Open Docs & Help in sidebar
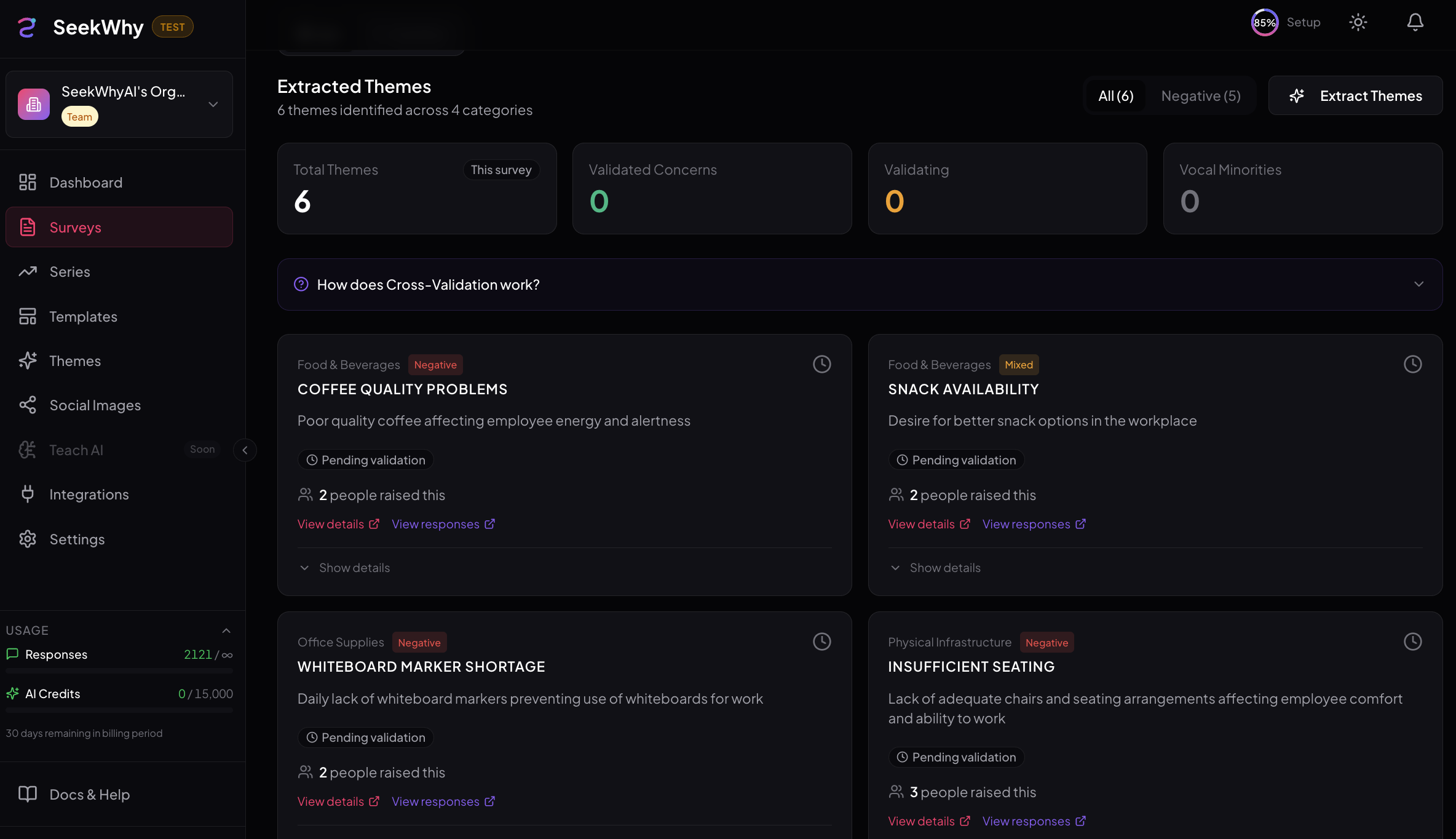 [89, 794]
